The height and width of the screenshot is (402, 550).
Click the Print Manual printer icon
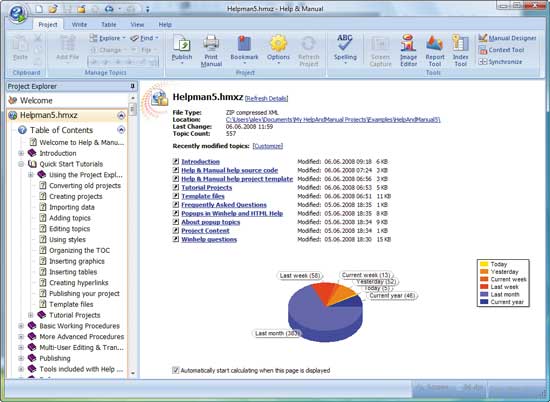[211, 44]
